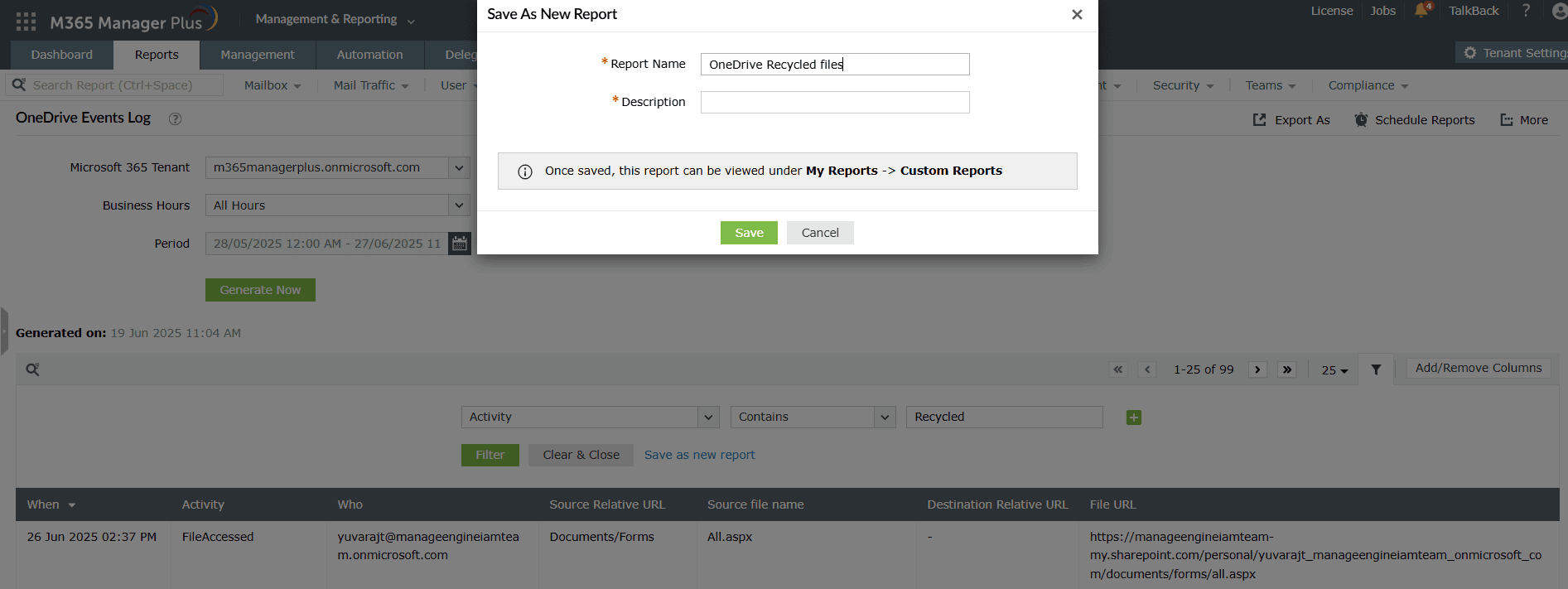This screenshot has width=1568, height=589.
Task: Click the app launcher grid icon
Action: [x=26, y=22]
